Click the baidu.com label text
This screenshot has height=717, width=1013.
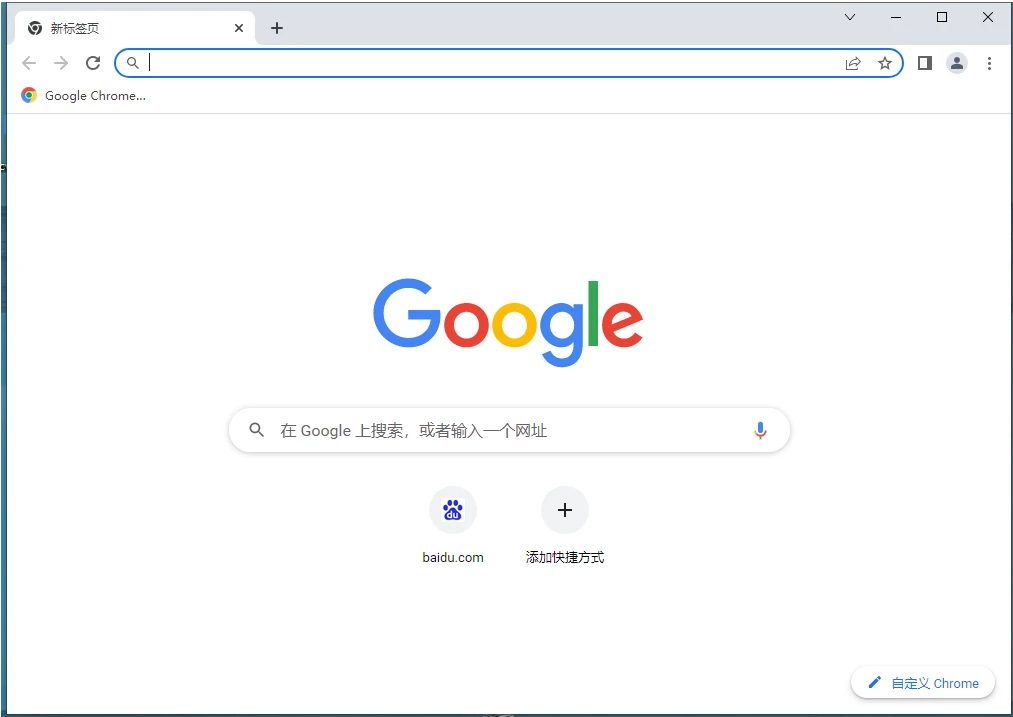(x=453, y=557)
